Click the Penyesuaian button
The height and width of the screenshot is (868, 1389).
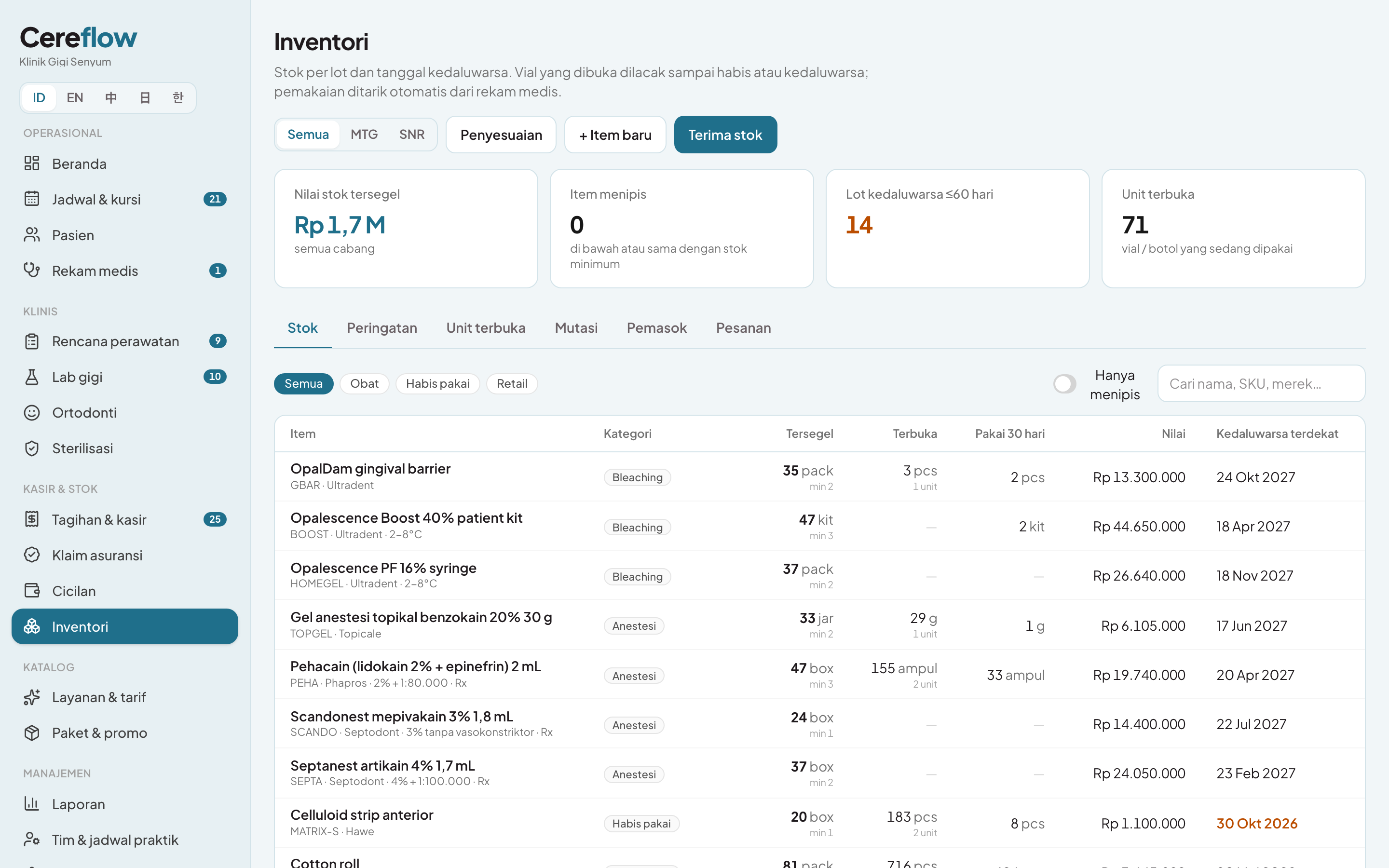coord(501,135)
